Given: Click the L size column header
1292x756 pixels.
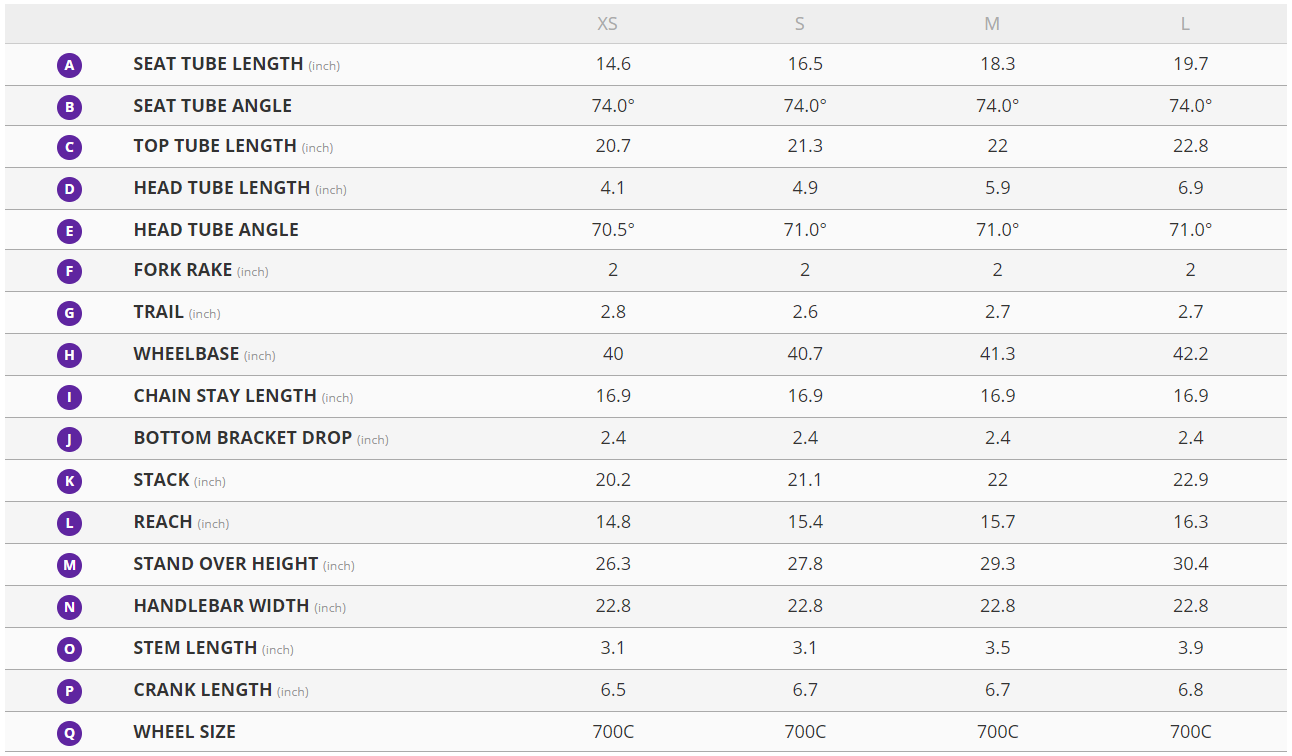Looking at the screenshot, I should (x=1185, y=24).
